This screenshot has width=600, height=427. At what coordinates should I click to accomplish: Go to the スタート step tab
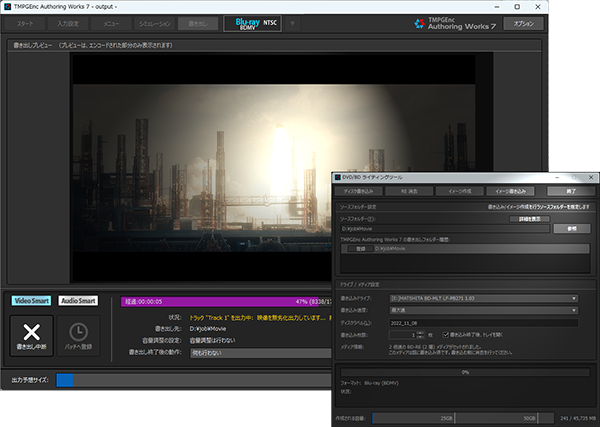25,24
